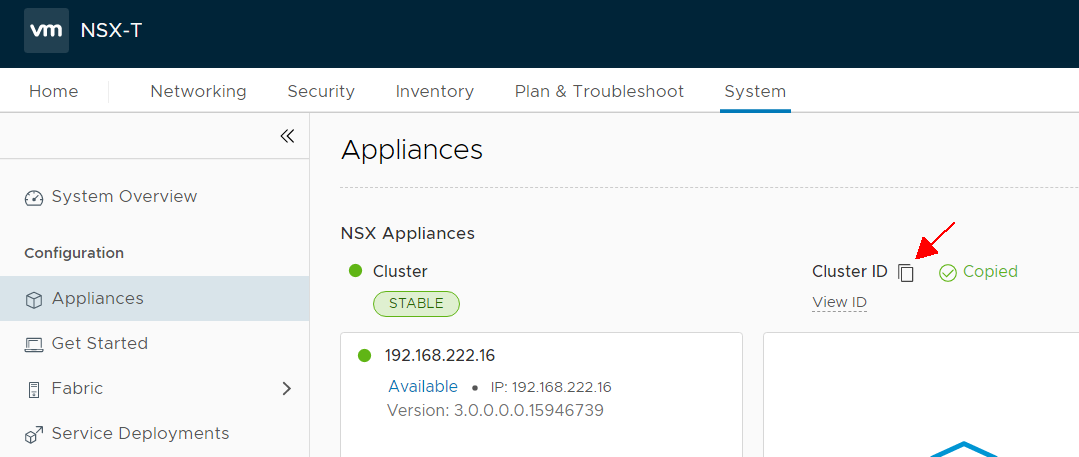Click the green Copied checkmark icon
Viewport: 1079px width, 457px height.
(x=948, y=273)
